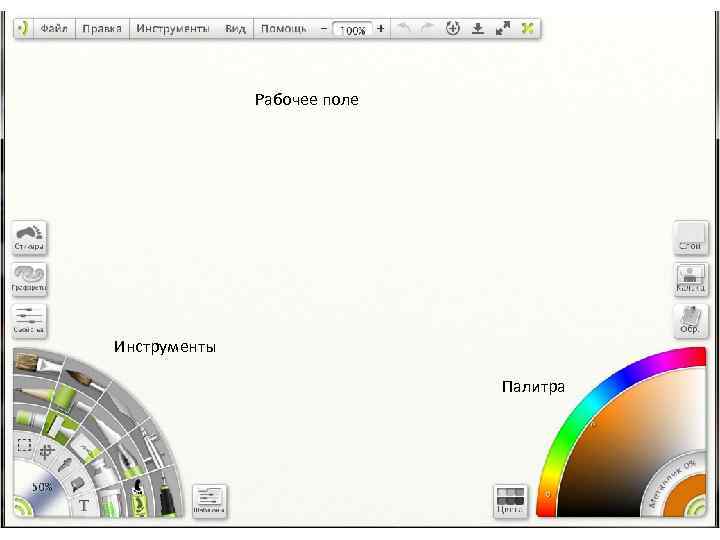The image size is (720, 540).
Task: Click the green X icon in toolbar
Action: pos(528,28)
